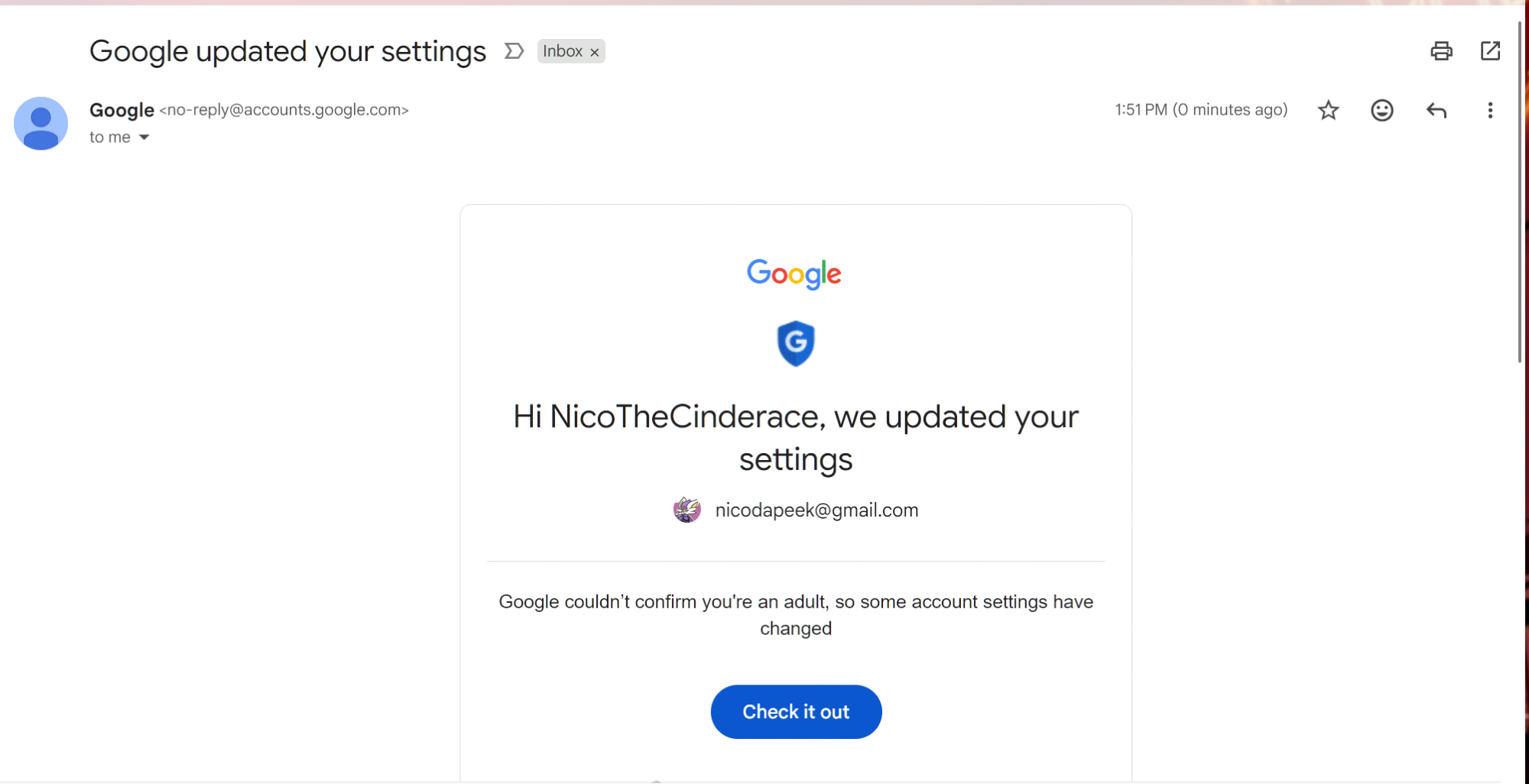Viewport: 1529px width, 784px height.
Task: Click the 1:51 PM timestamp
Action: tap(1200, 110)
